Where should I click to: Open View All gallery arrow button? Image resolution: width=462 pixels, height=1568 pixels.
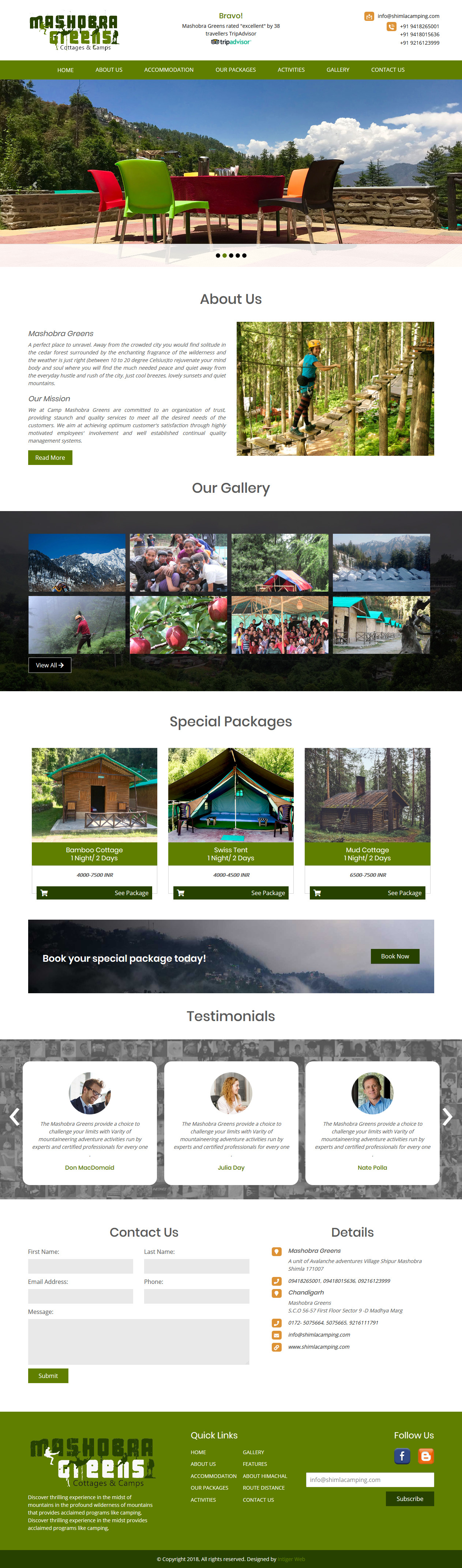50,665
